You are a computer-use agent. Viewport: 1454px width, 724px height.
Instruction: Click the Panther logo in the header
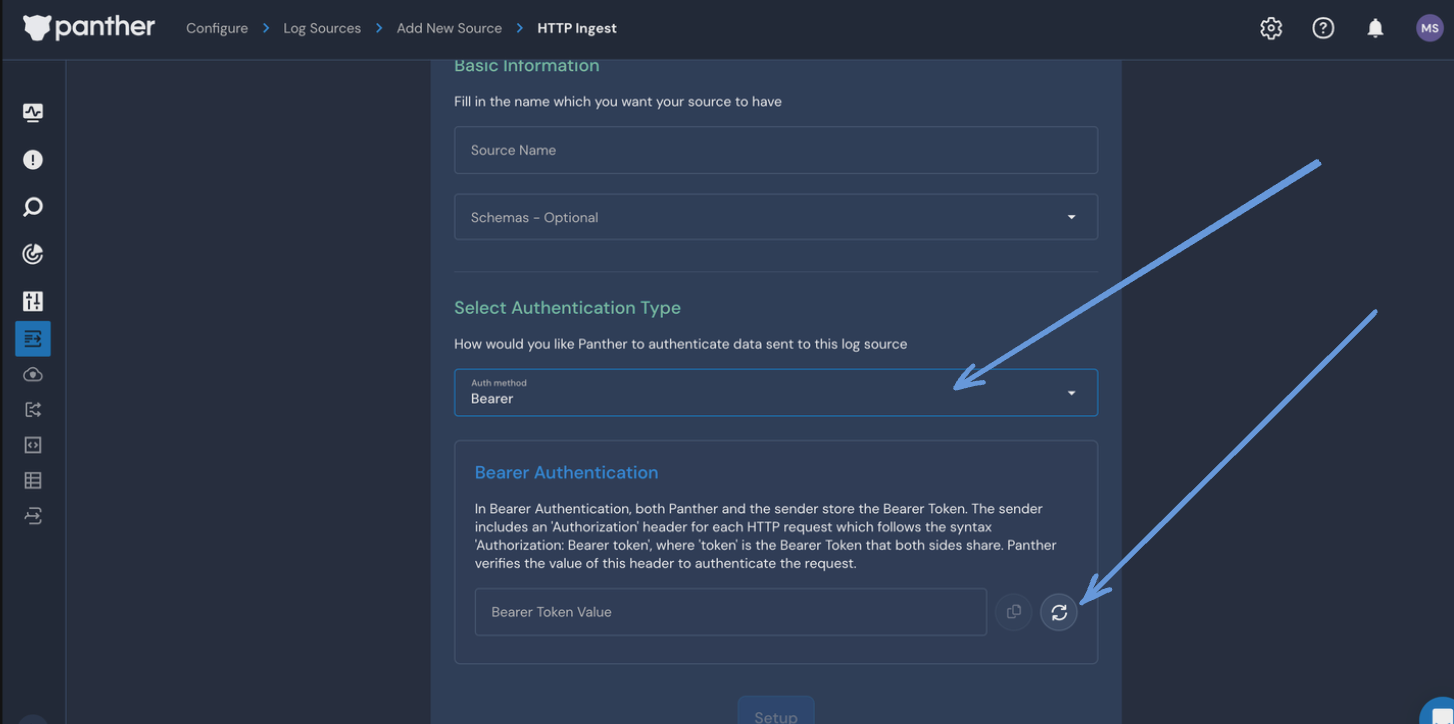pos(88,28)
